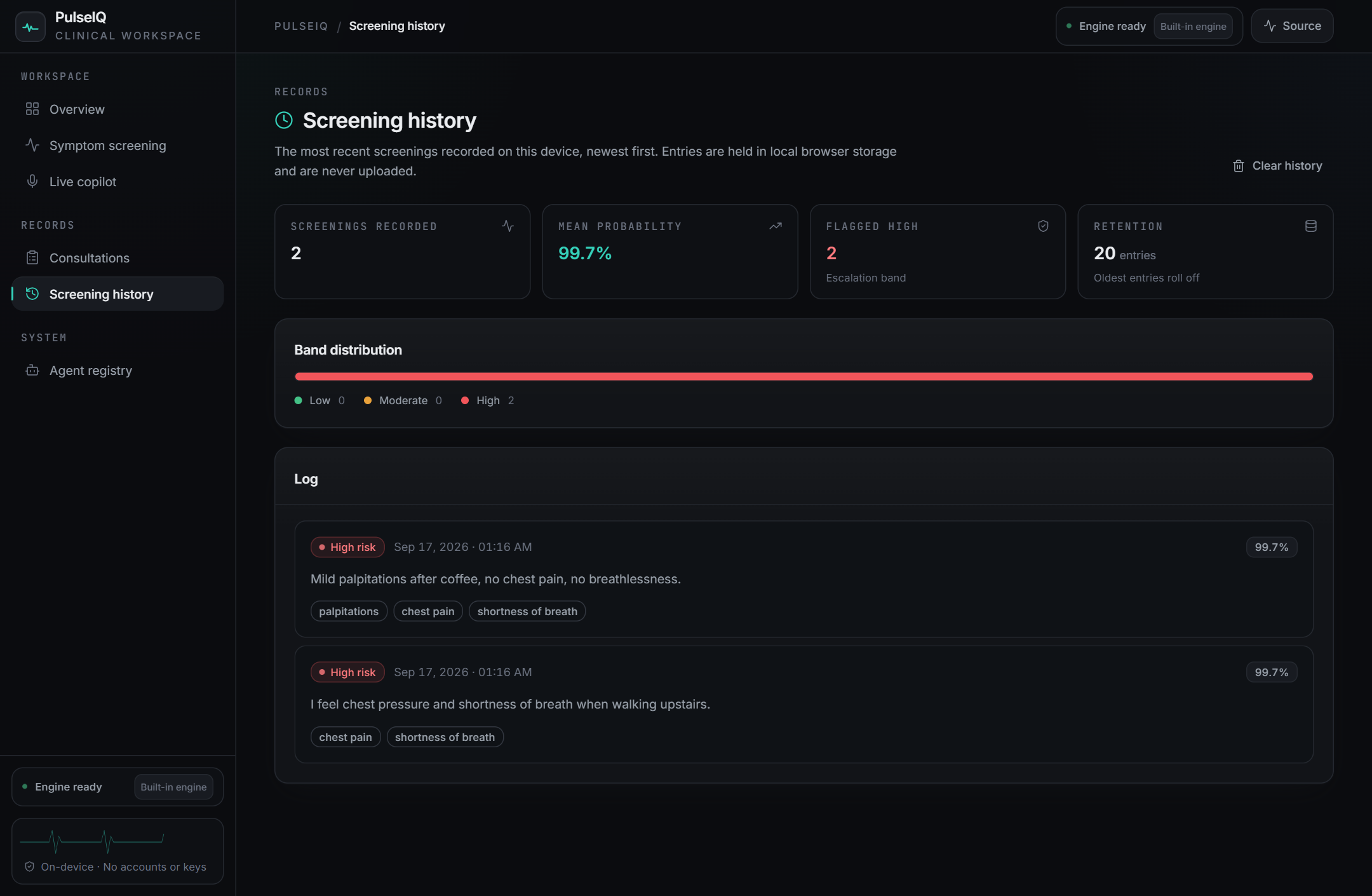The height and width of the screenshot is (896, 1372).
Task: Open Live copilot from the sidebar
Action: (118, 182)
